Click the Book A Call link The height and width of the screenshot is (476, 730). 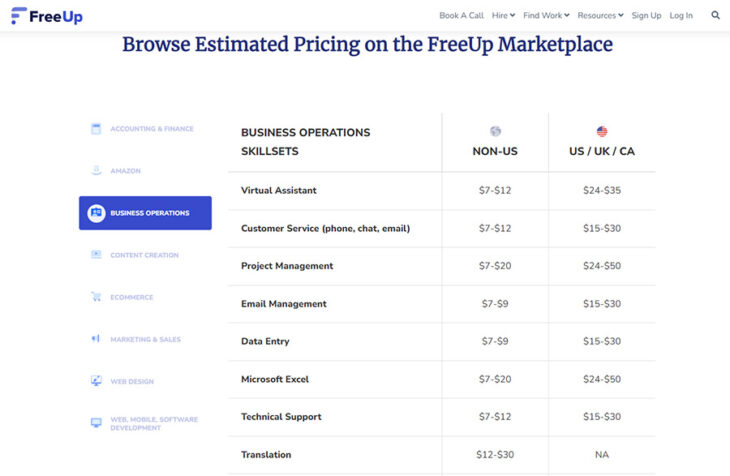461,16
